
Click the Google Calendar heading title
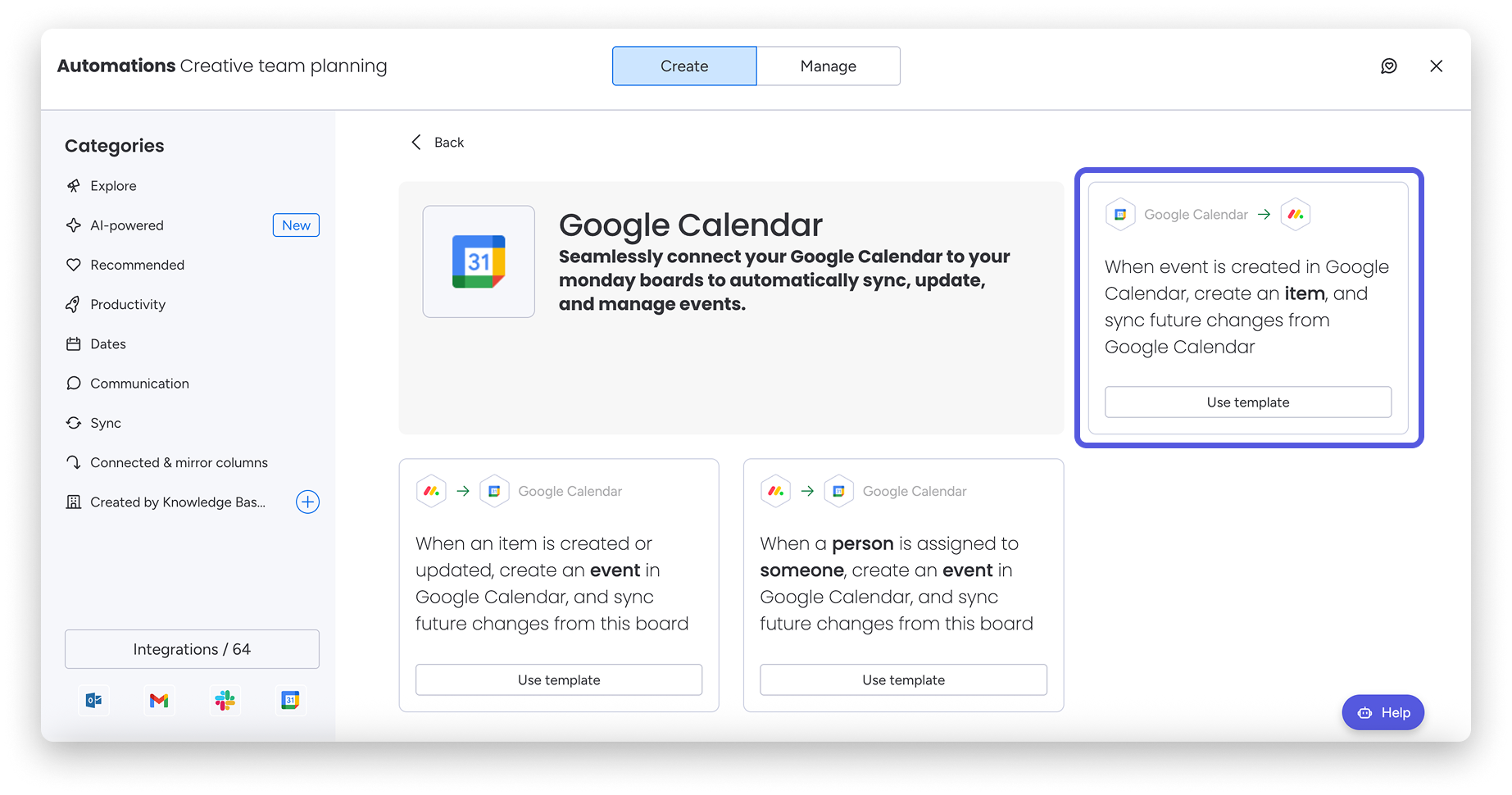[691, 225]
